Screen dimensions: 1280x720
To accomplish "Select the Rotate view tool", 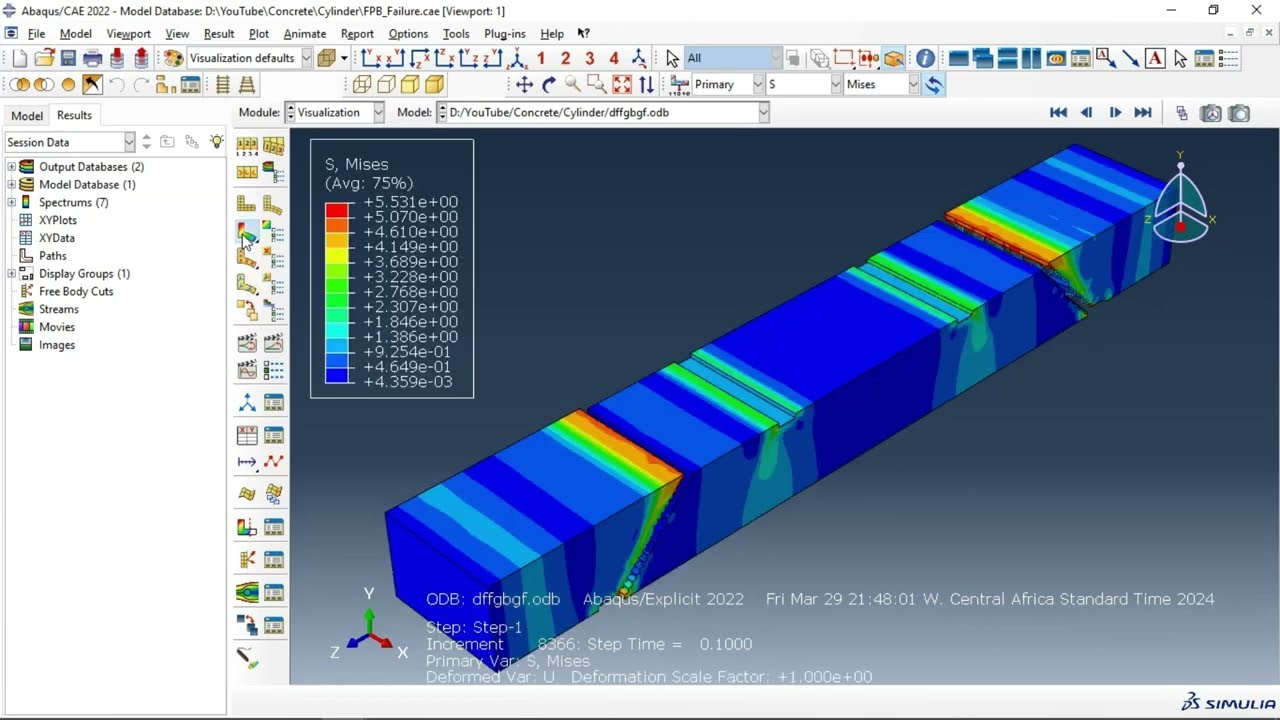I will [549, 85].
